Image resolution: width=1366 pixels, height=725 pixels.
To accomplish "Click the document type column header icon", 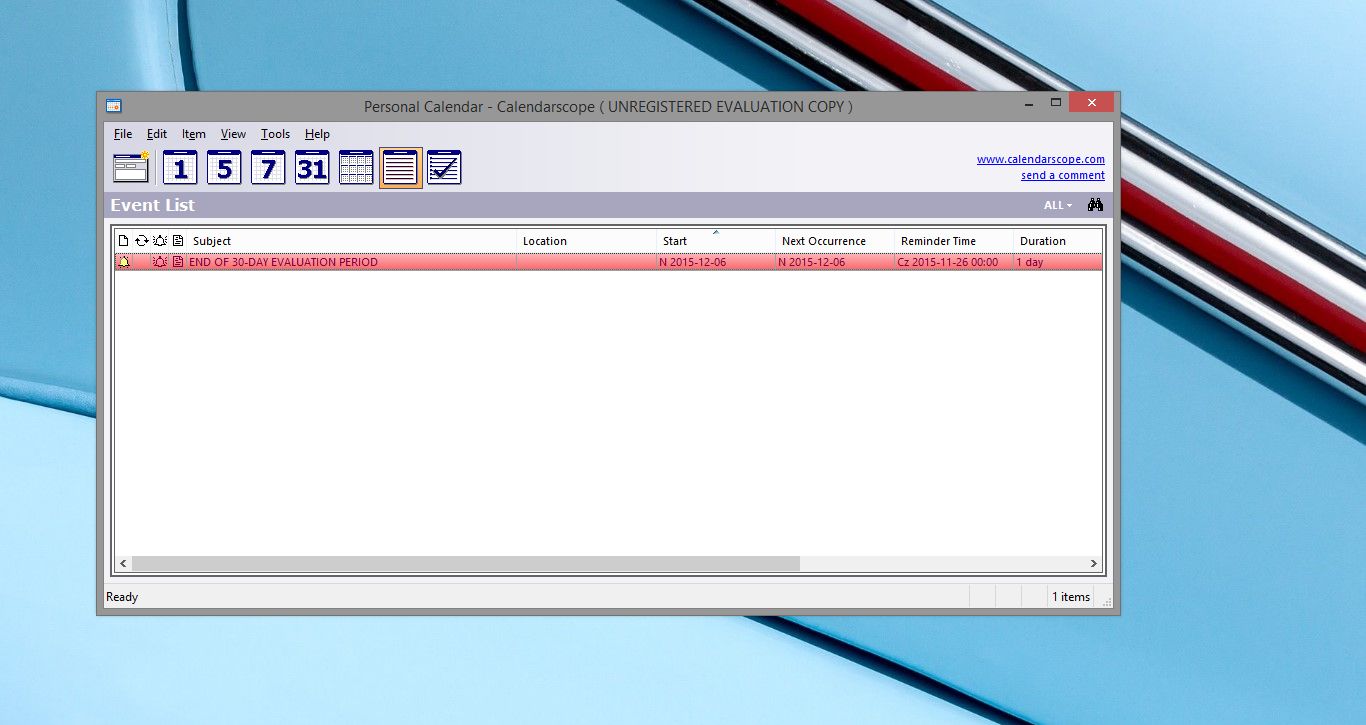I will click(124, 241).
